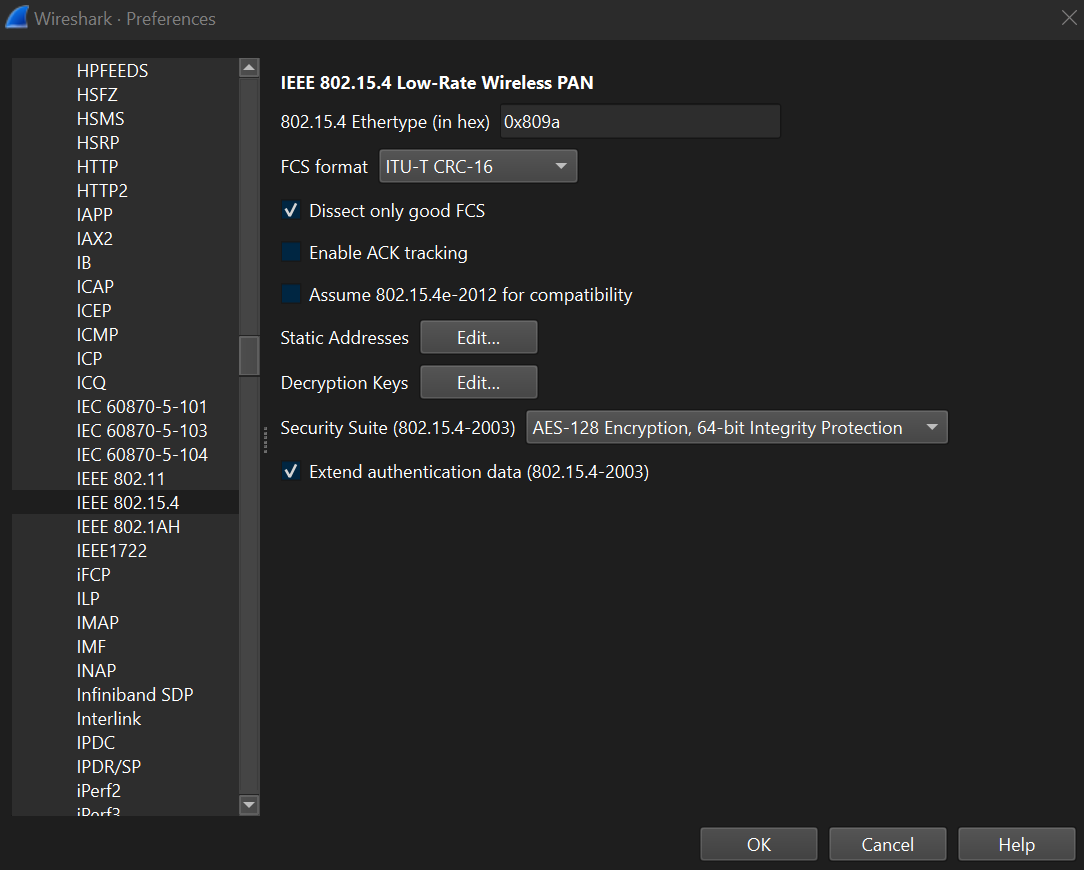Select the Infiniband SDP protocol entry
Image resolution: width=1084 pixels, height=870 pixels.
(x=134, y=694)
